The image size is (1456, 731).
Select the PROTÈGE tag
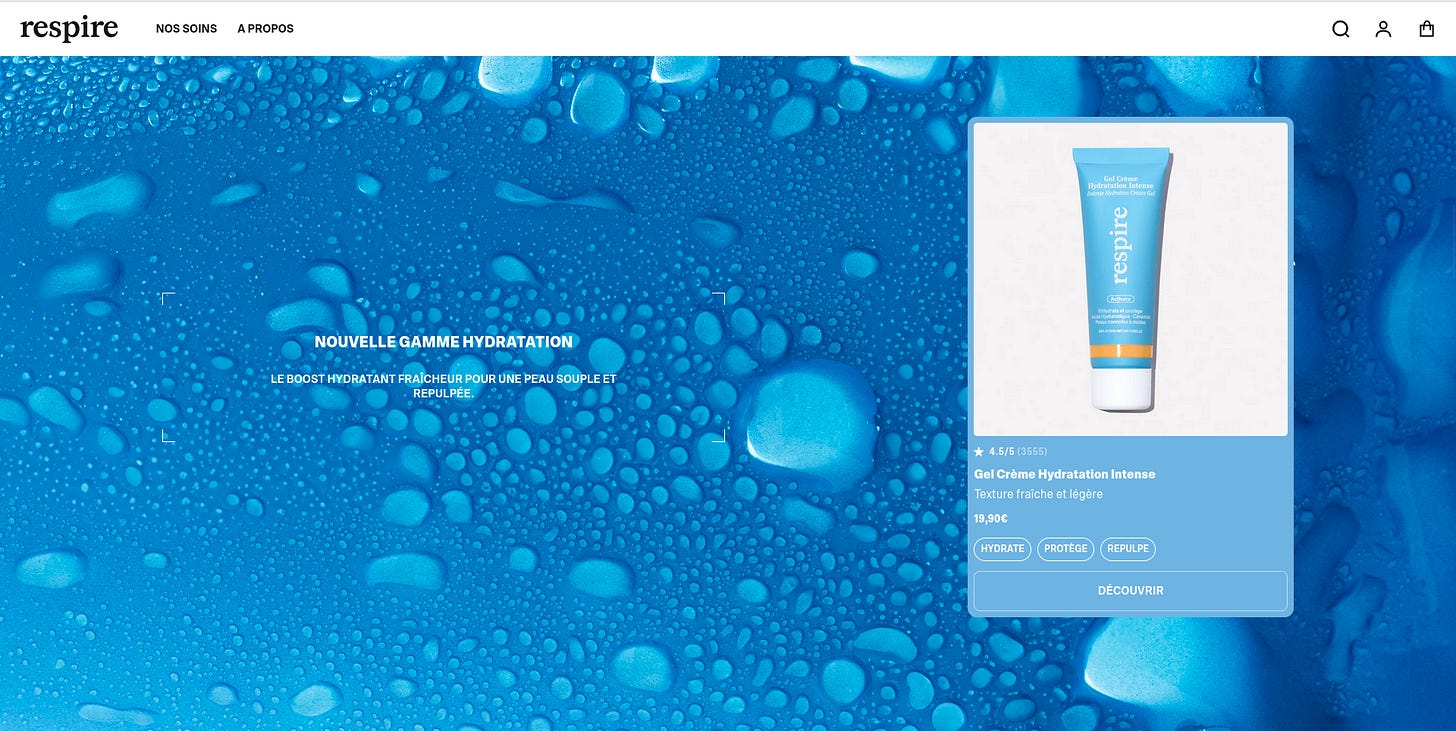(x=1065, y=549)
